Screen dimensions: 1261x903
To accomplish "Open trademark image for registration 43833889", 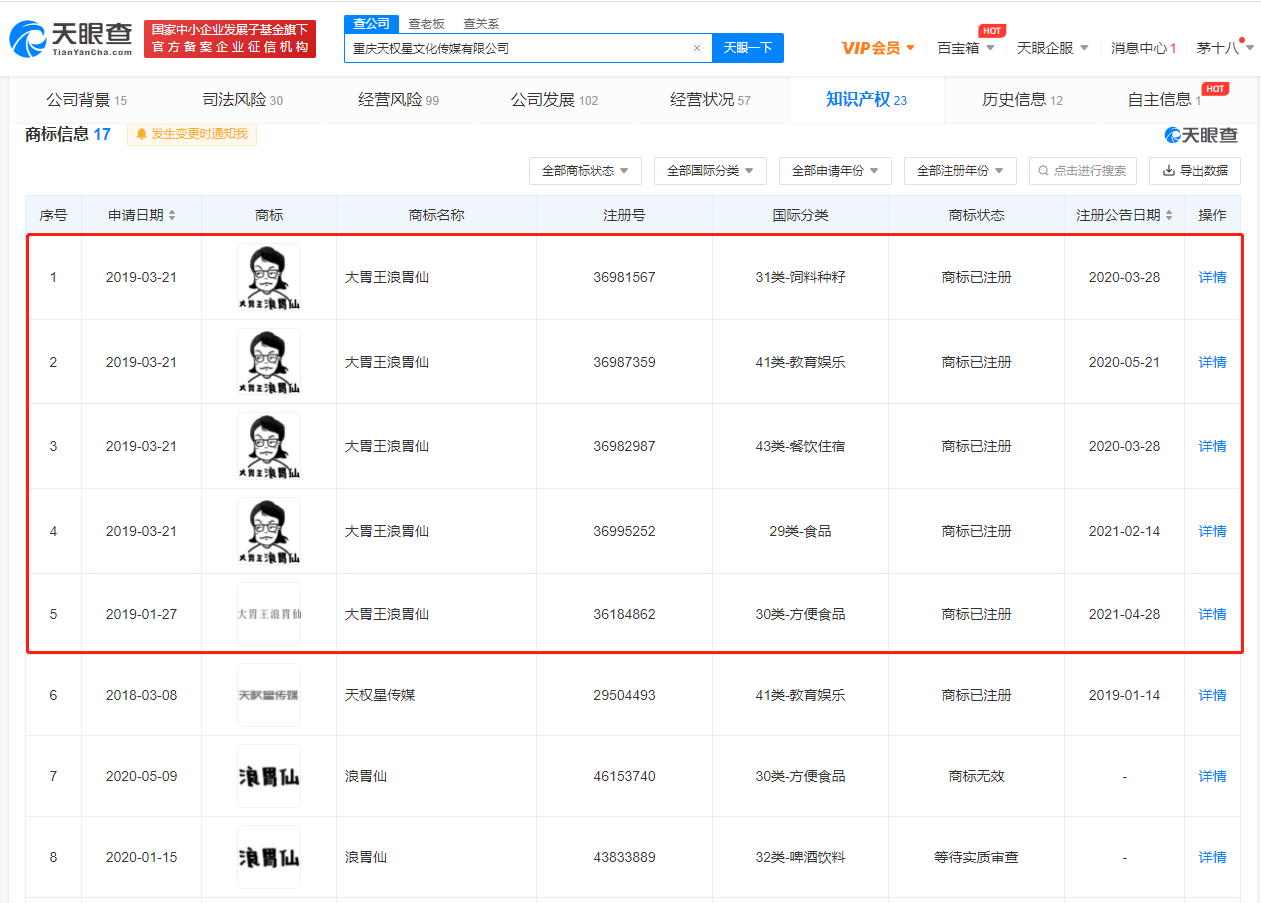I will 269,857.
